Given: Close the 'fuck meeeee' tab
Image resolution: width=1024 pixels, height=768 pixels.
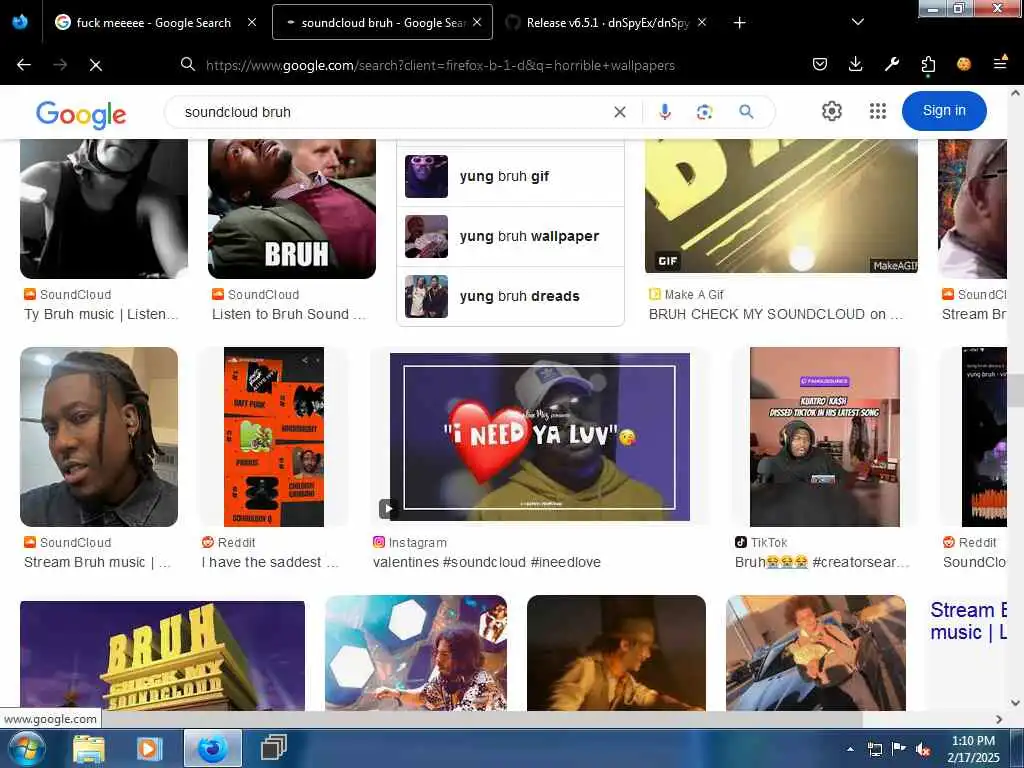Looking at the screenshot, I should [252, 22].
